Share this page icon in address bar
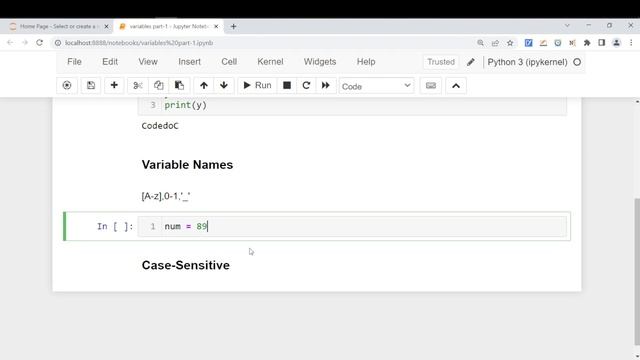This screenshot has width=640, height=360. coord(495,43)
